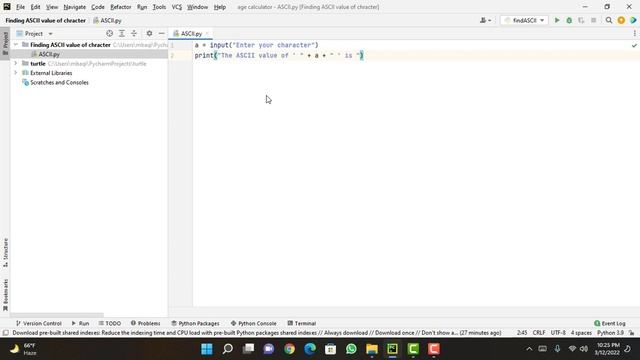The width and height of the screenshot is (640, 360).
Task: Open Google Chrome from taskbar
Action: (x=289, y=349)
